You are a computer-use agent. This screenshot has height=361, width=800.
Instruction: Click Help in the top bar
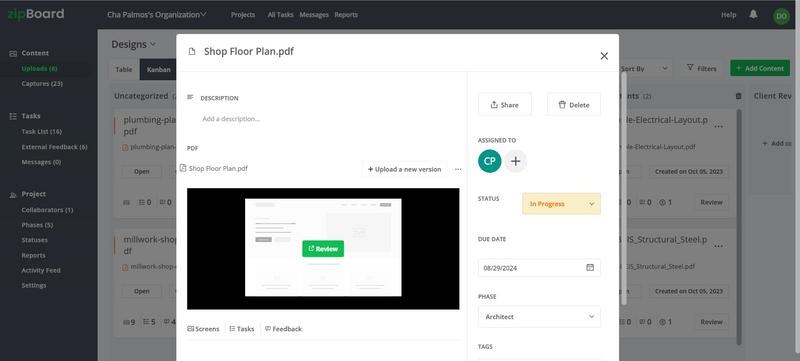pyautogui.click(x=729, y=15)
